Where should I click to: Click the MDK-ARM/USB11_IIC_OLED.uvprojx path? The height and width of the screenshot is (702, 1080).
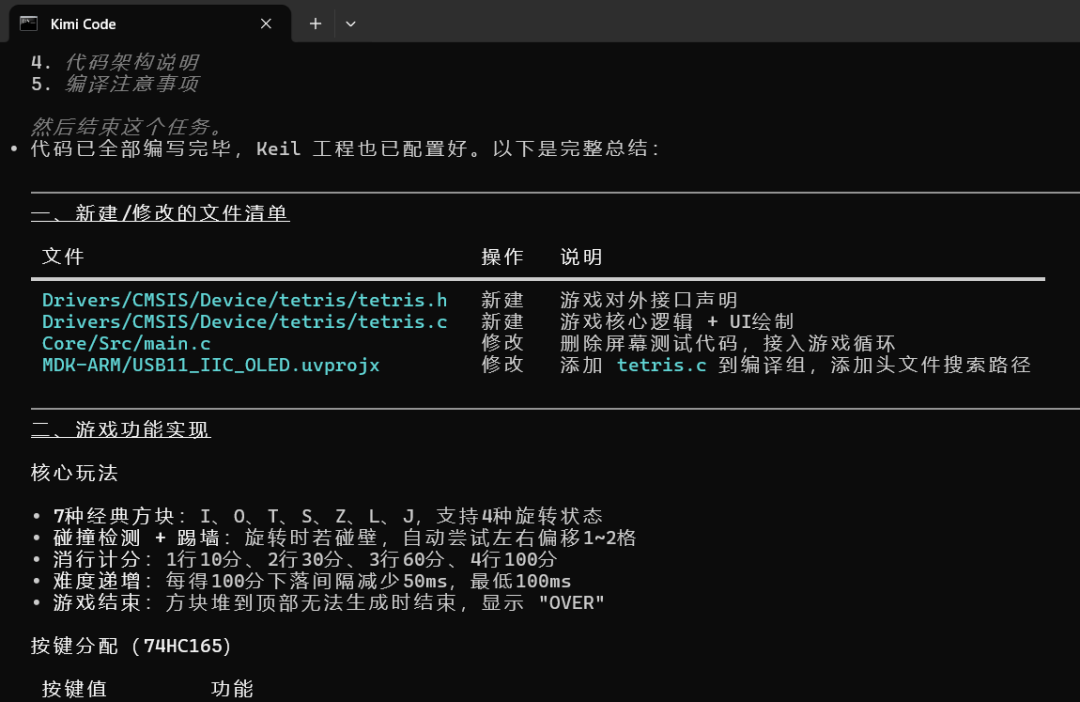[x=211, y=364]
